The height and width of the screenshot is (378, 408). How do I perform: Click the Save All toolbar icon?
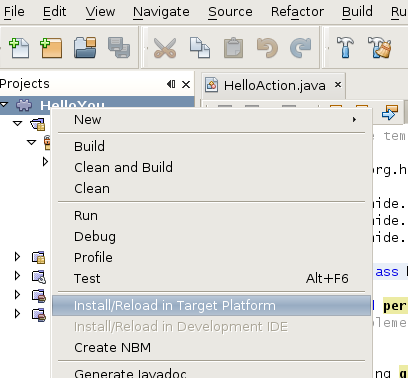point(119,48)
